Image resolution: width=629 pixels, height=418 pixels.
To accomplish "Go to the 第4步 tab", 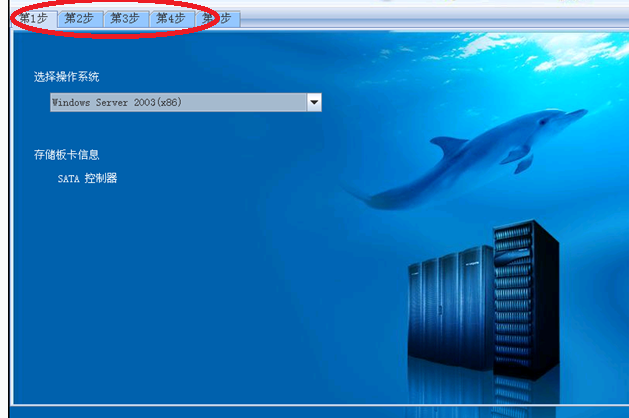I will [171, 19].
